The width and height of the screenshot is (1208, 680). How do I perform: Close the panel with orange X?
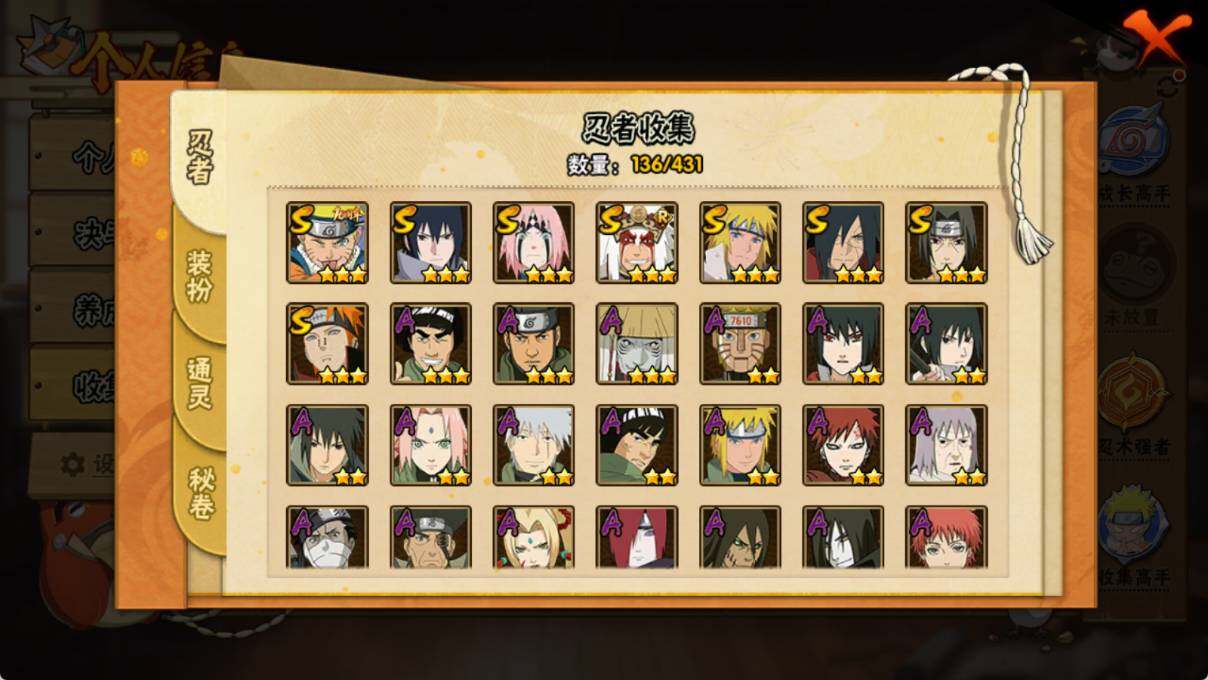point(1155,40)
